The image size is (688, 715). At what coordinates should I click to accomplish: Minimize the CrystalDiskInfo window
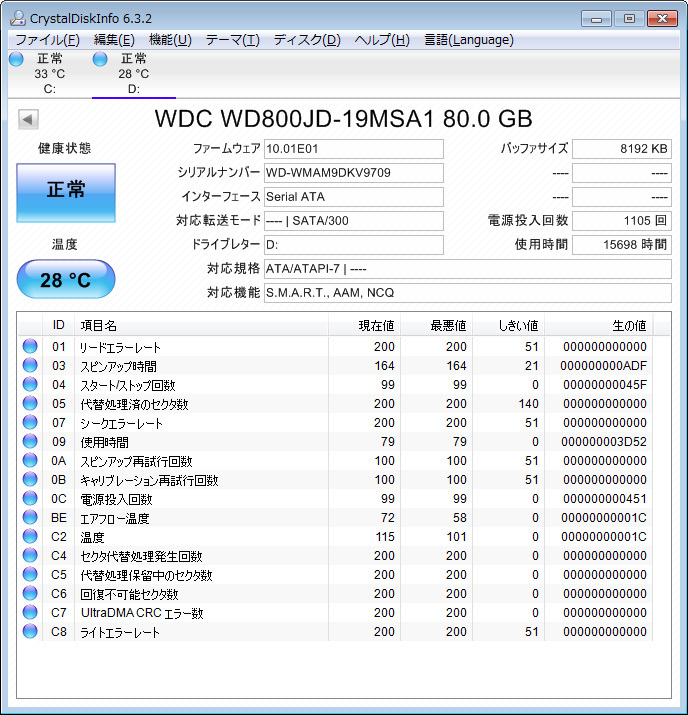click(x=596, y=19)
